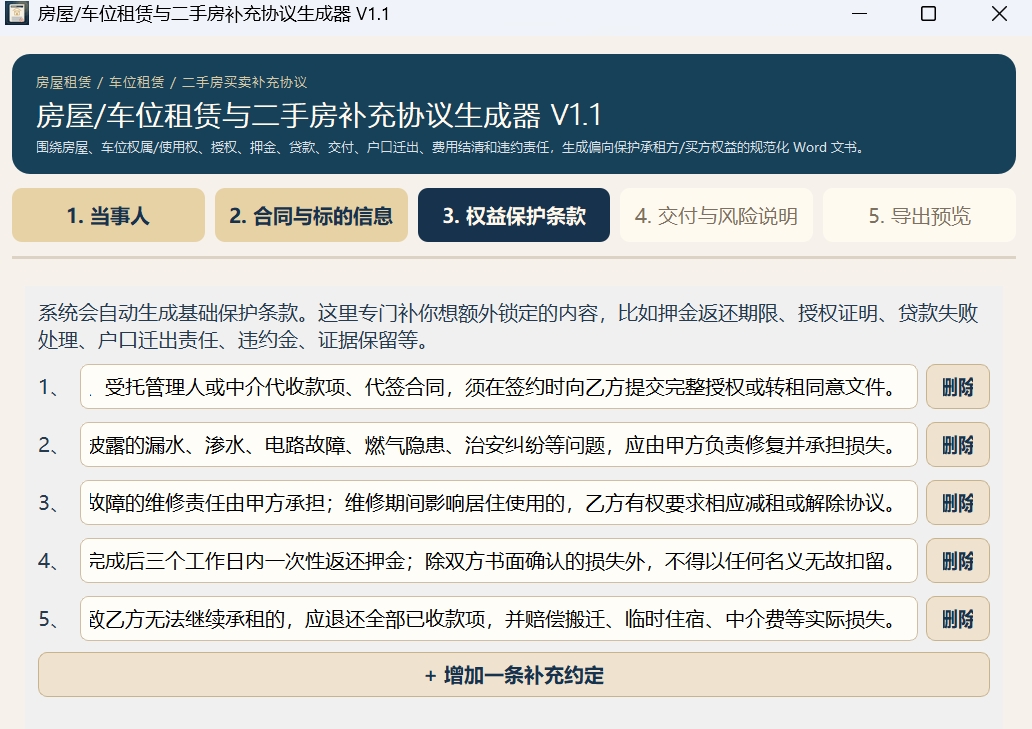1032x729 pixels.
Task: Maximize the generator window
Action: point(928,13)
